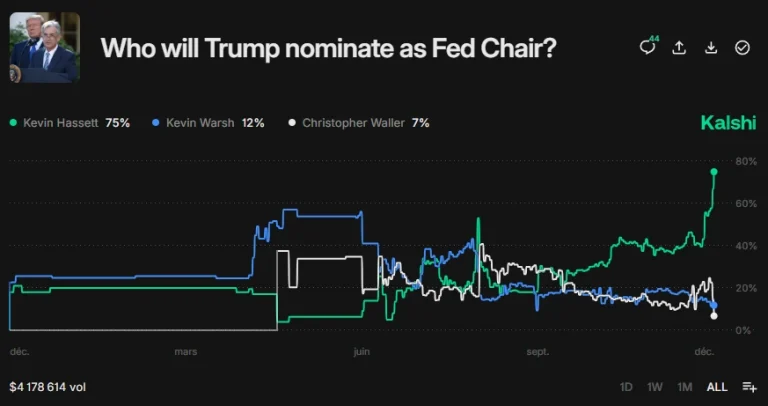Click the Kalshi logo
The width and height of the screenshot is (768, 406).
[x=728, y=123]
